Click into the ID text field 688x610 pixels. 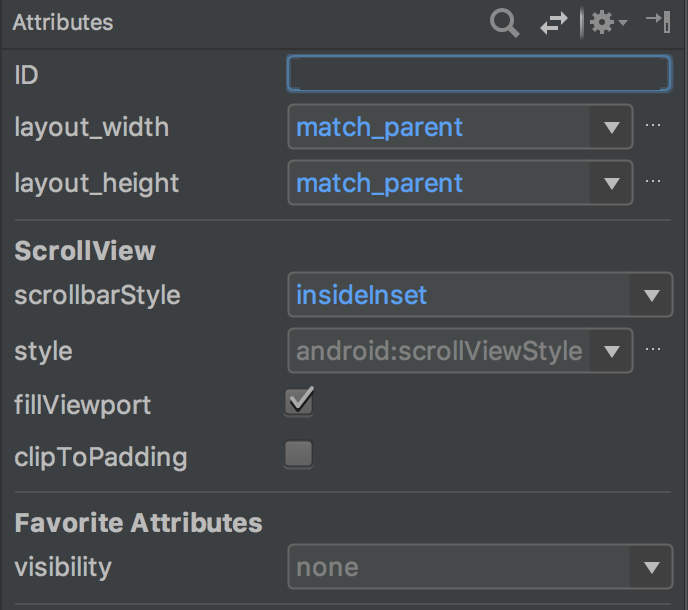pyautogui.click(x=479, y=74)
